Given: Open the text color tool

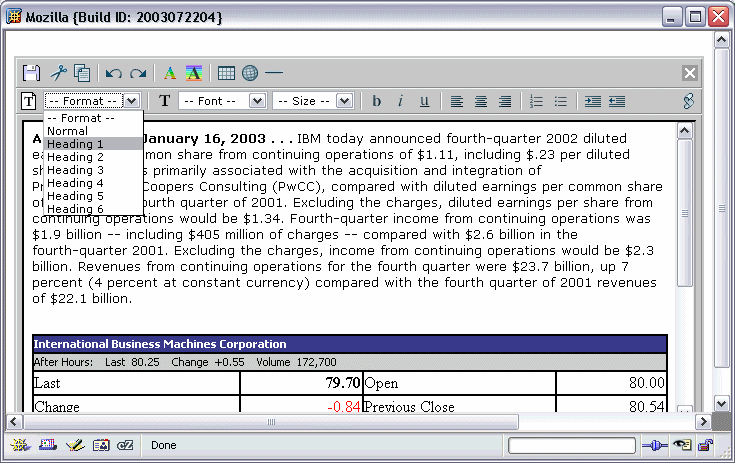Looking at the screenshot, I should 170,73.
